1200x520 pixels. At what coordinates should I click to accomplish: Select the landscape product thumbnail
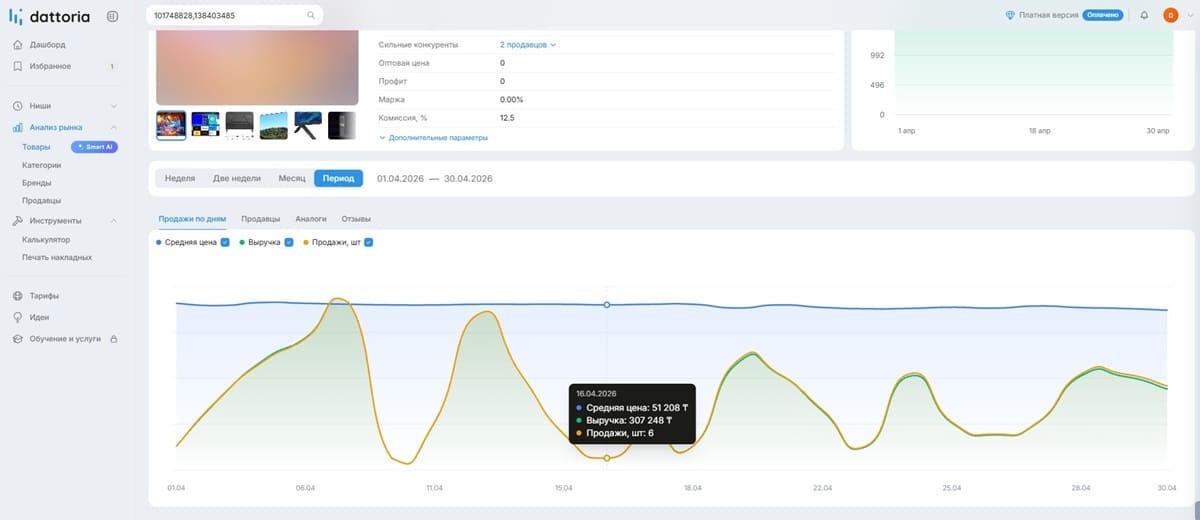click(x=273, y=125)
